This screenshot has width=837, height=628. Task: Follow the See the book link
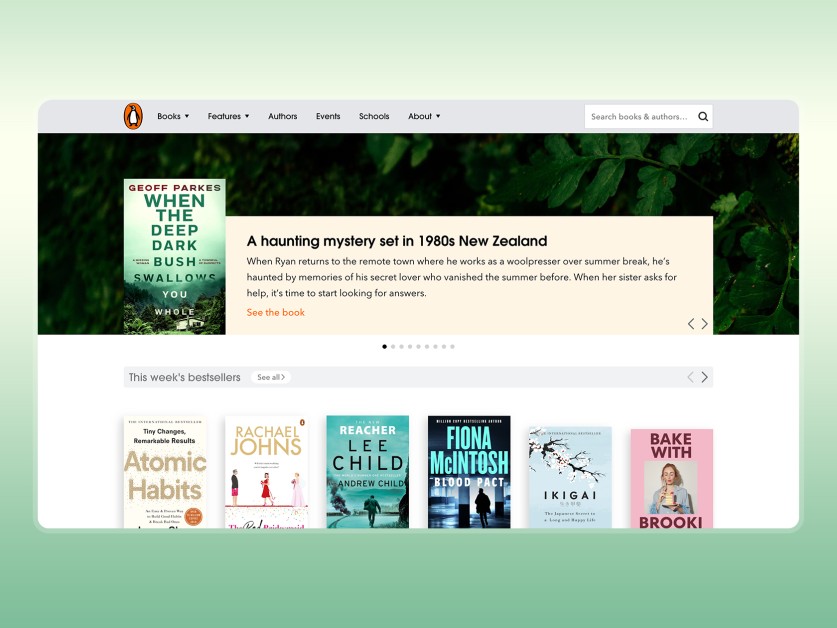[x=275, y=312]
